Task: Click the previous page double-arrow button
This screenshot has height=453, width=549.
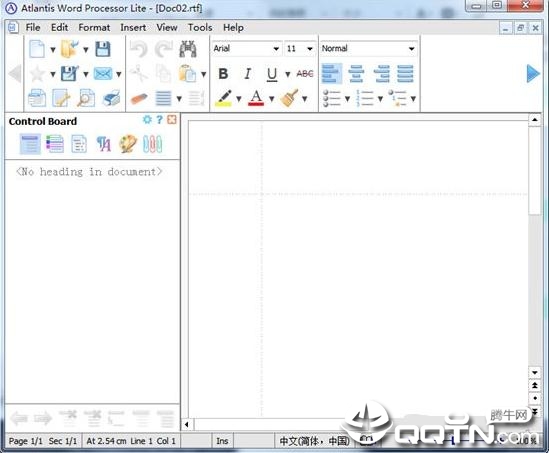Action: pos(535,385)
